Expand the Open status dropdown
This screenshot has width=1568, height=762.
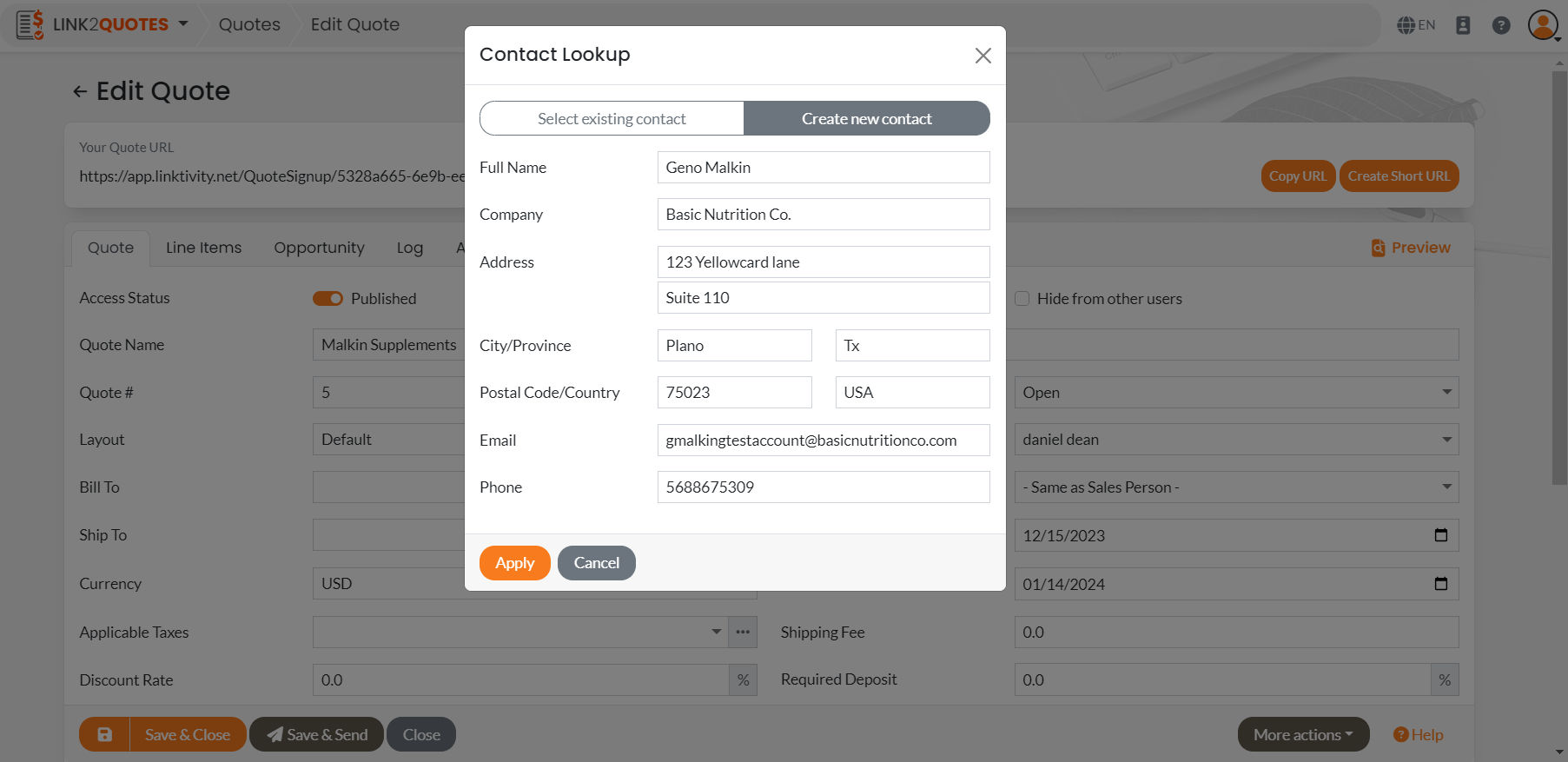[1236, 393]
